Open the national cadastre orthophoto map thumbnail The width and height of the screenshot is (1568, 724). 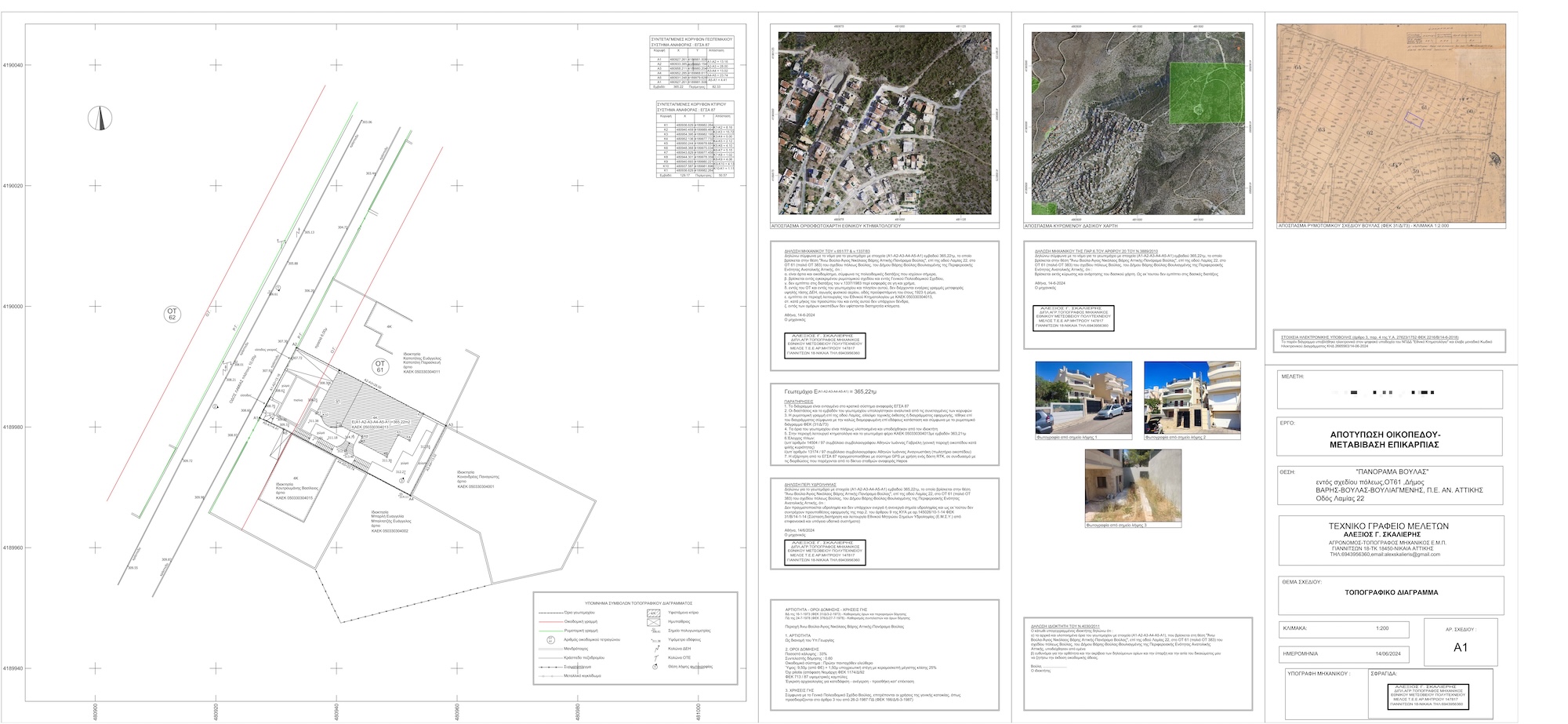click(x=884, y=123)
